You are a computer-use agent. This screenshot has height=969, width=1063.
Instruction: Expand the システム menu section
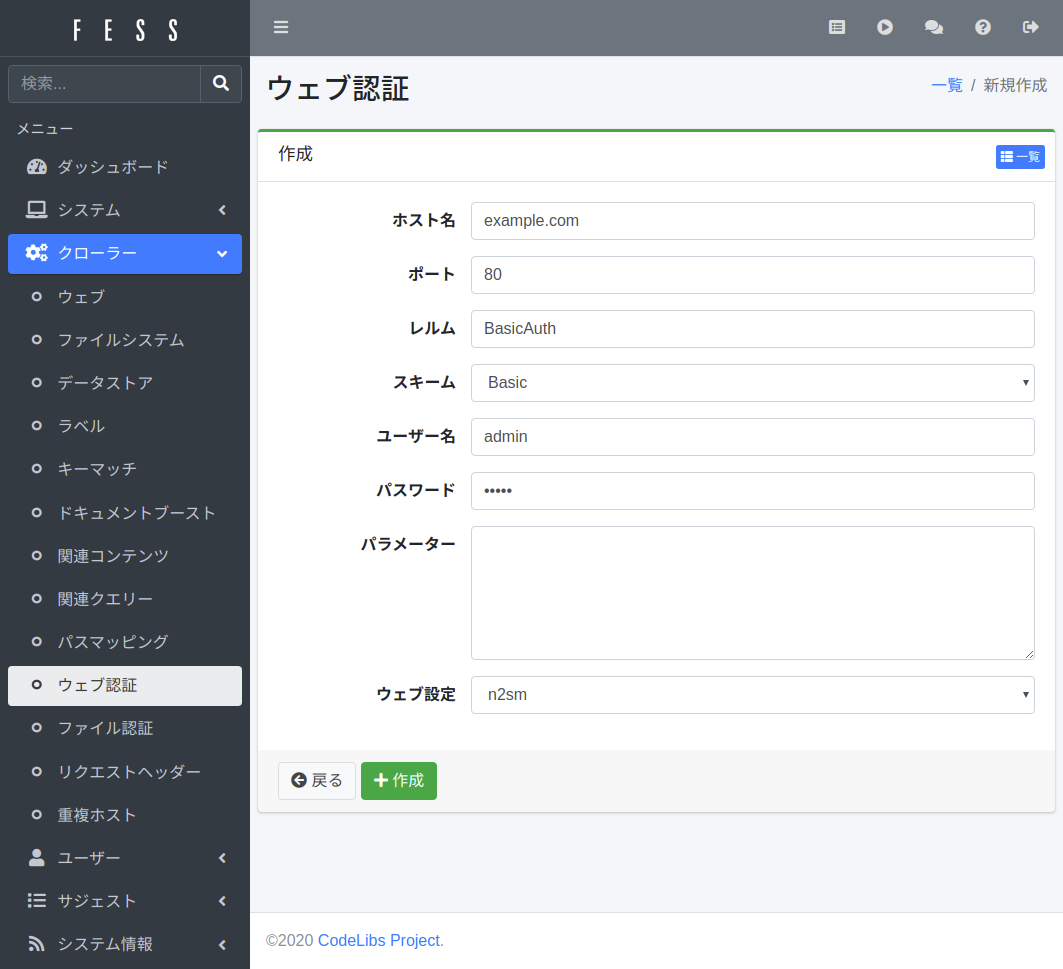click(x=124, y=210)
